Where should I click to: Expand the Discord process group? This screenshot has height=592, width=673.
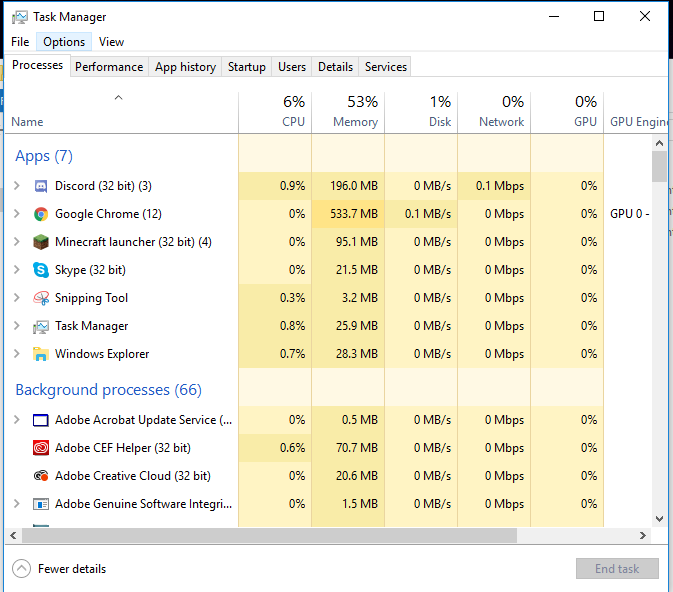point(16,186)
